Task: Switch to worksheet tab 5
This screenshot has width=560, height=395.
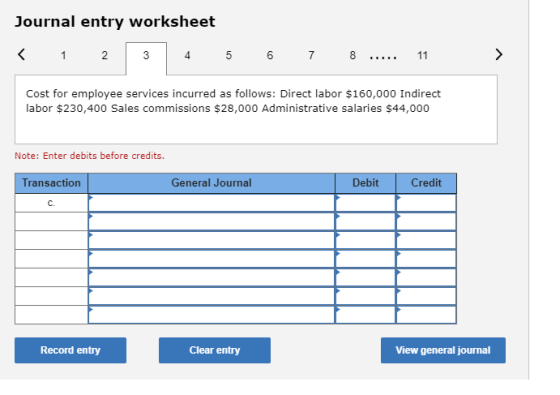Action: (229, 55)
